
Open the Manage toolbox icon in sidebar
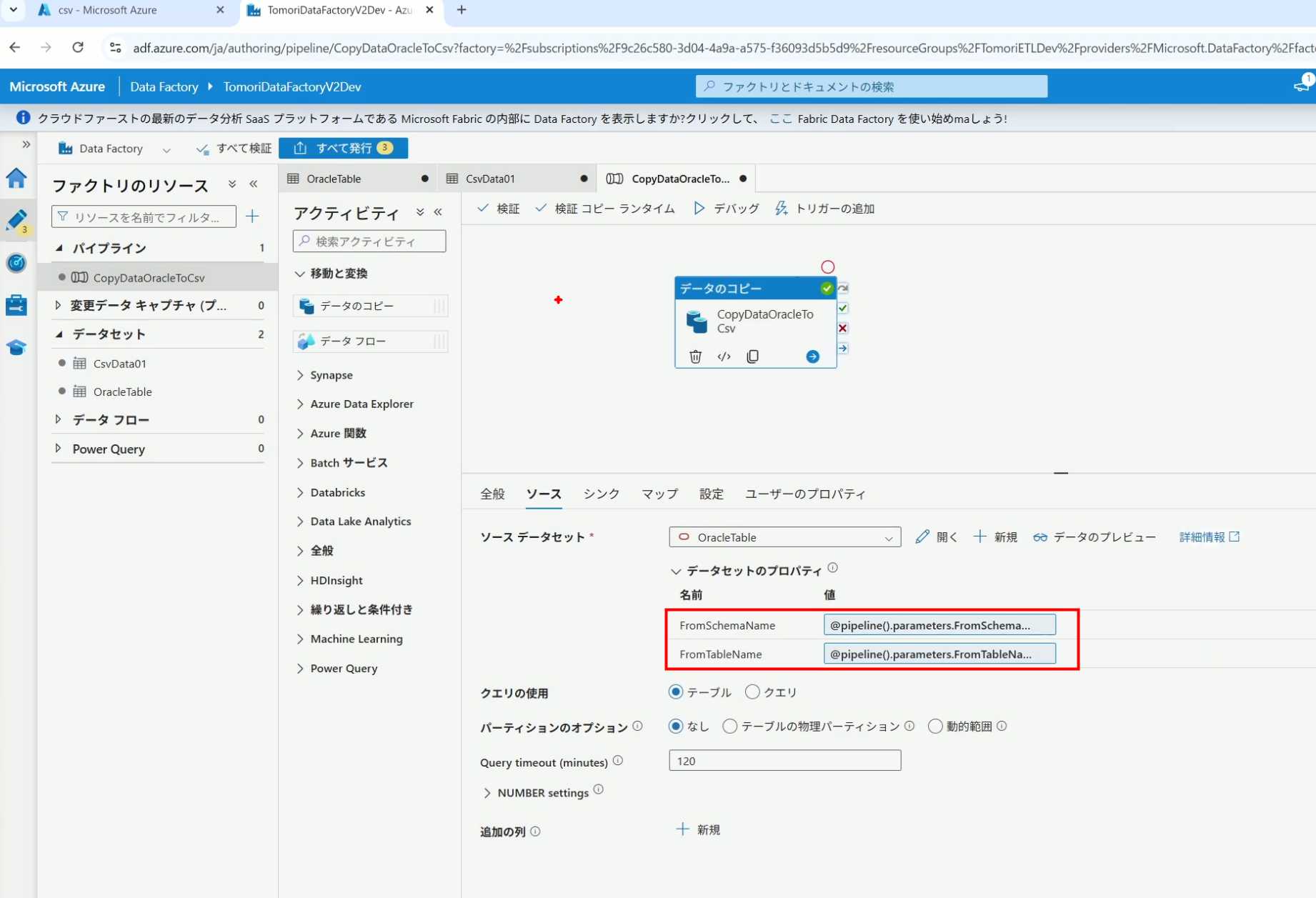(16, 305)
